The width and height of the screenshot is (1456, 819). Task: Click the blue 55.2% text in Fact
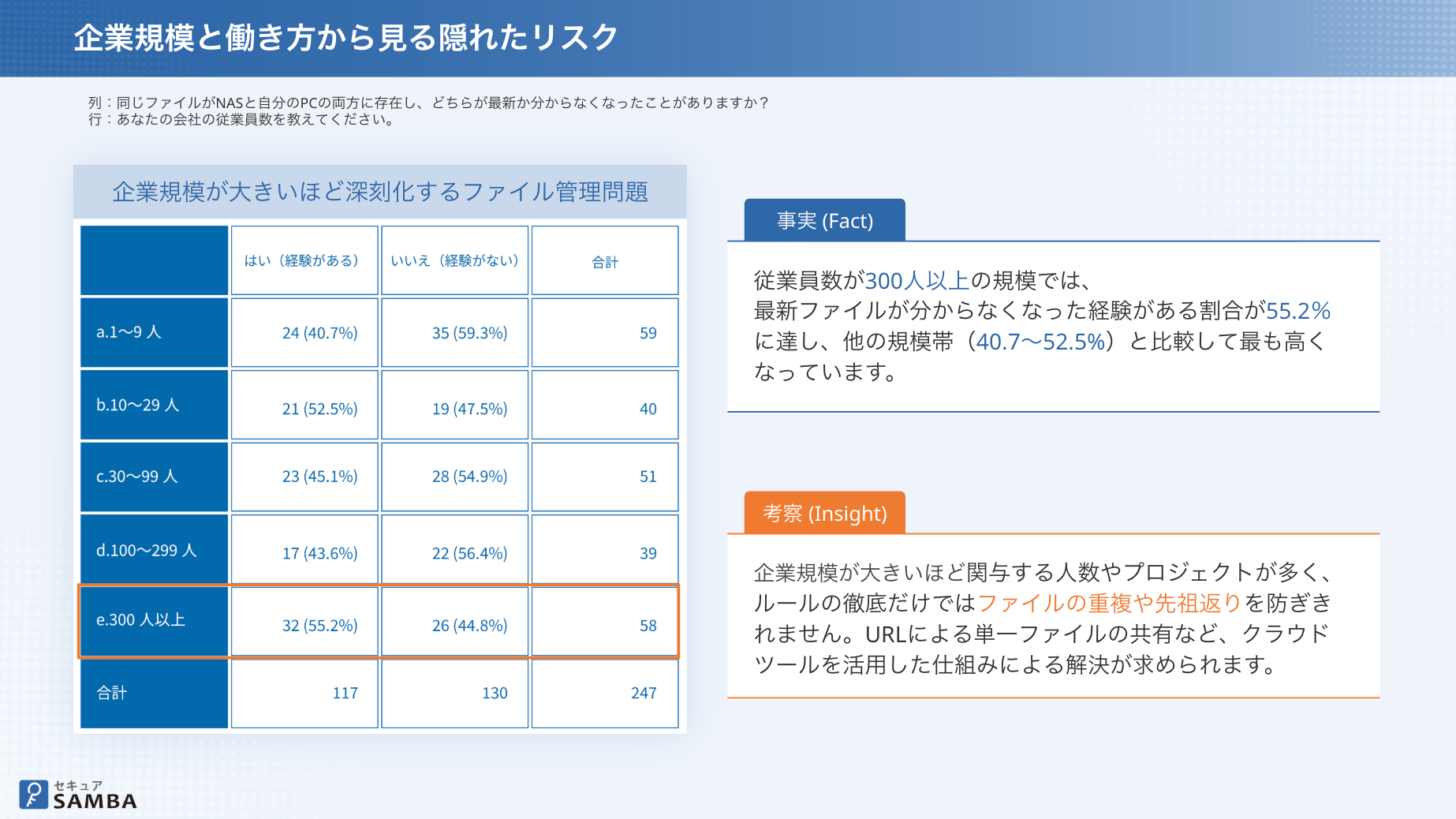pos(1298,311)
